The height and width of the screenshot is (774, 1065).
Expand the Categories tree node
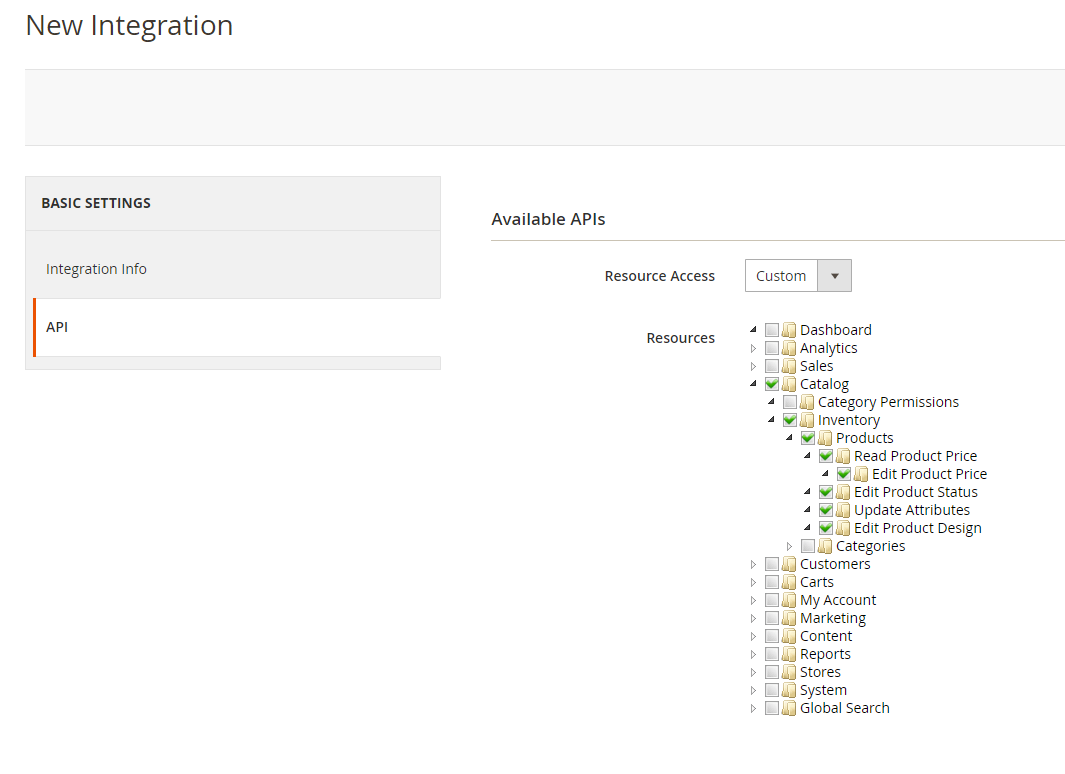tap(789, 545)
